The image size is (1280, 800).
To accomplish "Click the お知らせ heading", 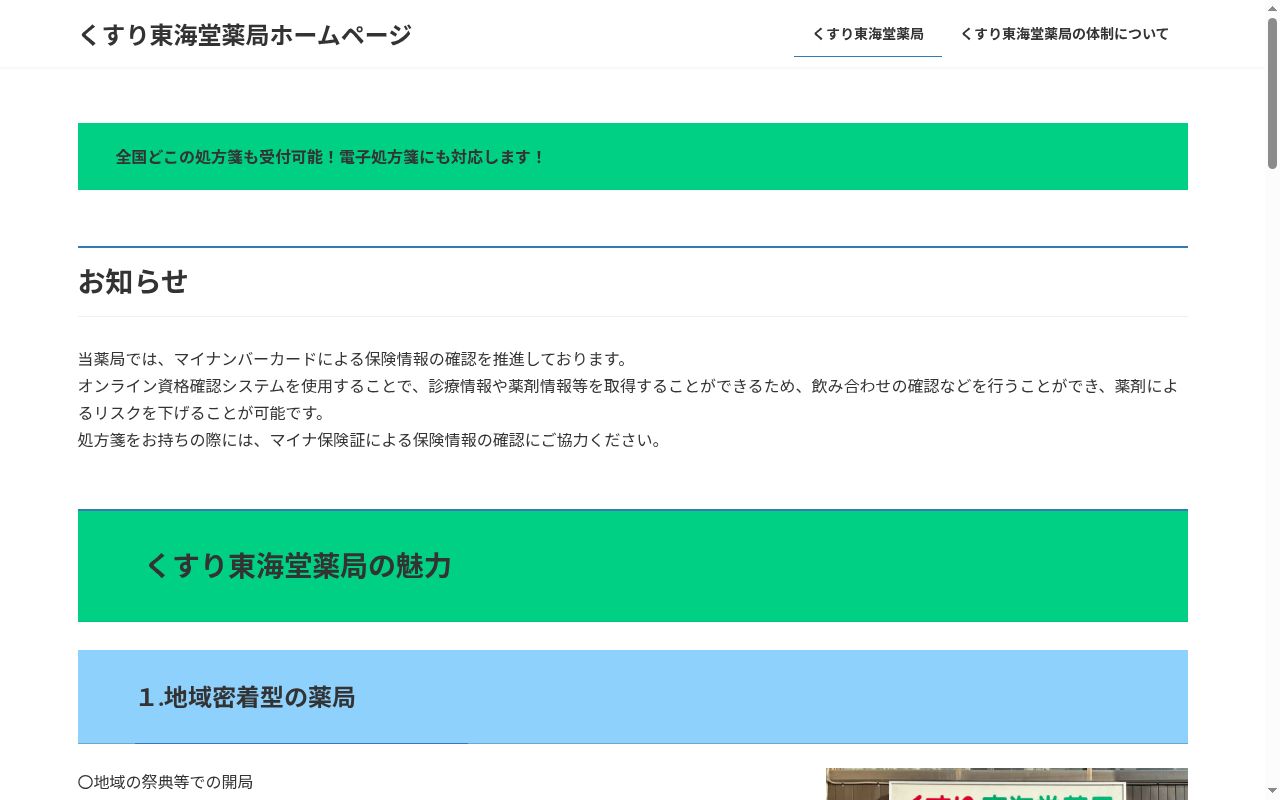I will coord(133,282).
